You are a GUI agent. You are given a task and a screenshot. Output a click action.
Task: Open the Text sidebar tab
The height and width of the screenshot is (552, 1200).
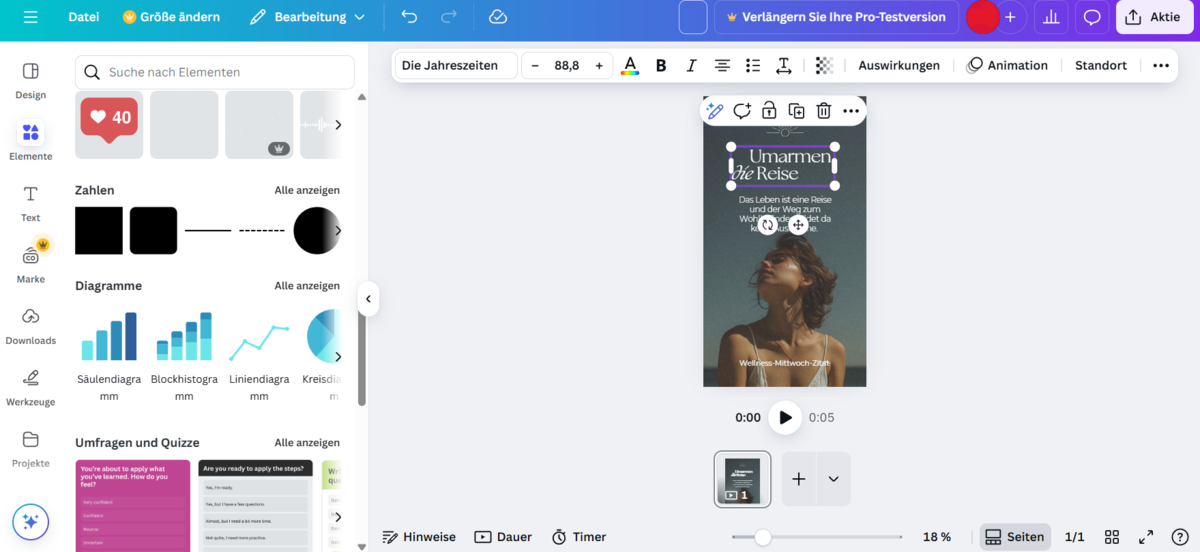(x=30, y=203)
